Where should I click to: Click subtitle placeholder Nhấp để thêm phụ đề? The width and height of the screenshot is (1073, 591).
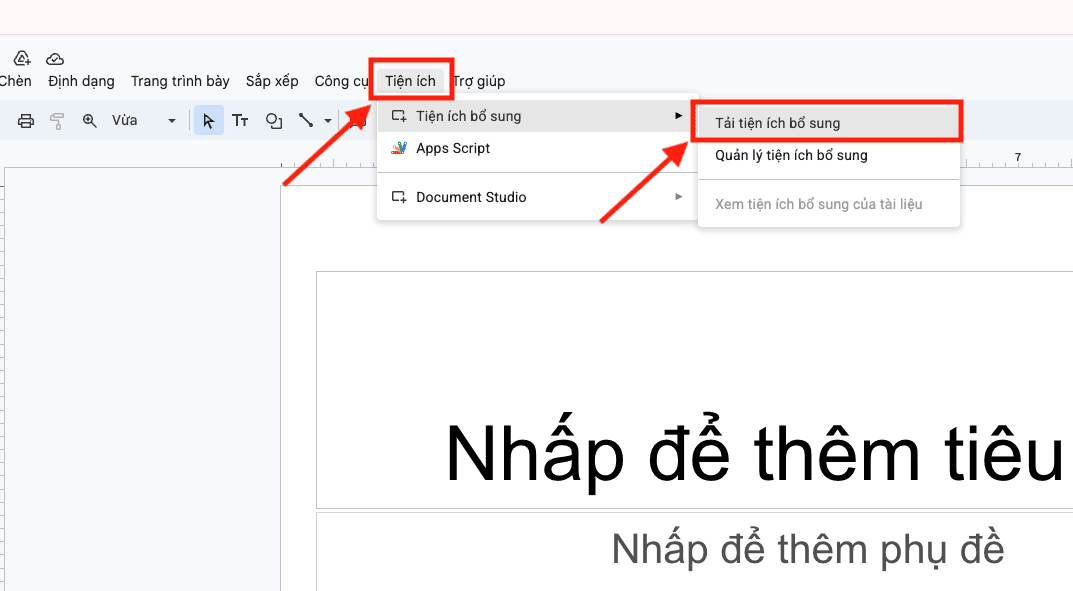[x=807, y=549]
